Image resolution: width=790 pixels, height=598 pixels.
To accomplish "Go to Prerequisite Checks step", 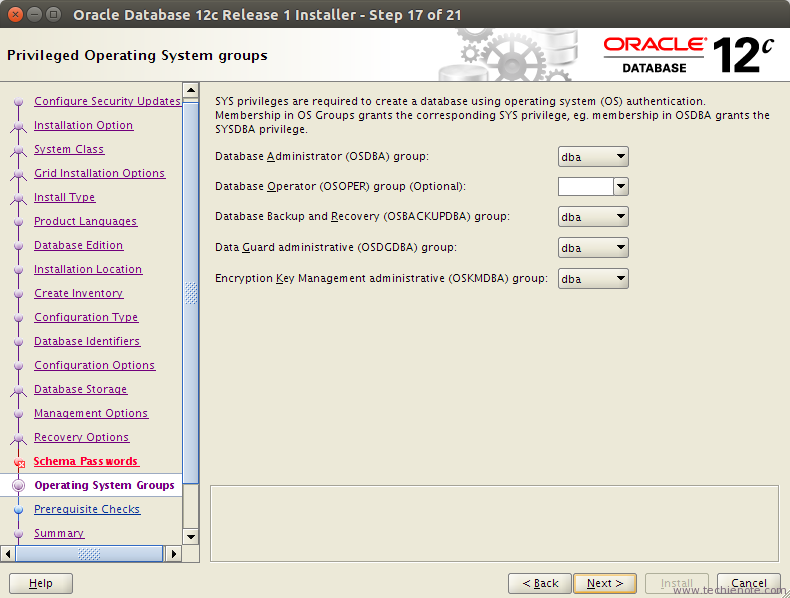I will pos(87,509).
